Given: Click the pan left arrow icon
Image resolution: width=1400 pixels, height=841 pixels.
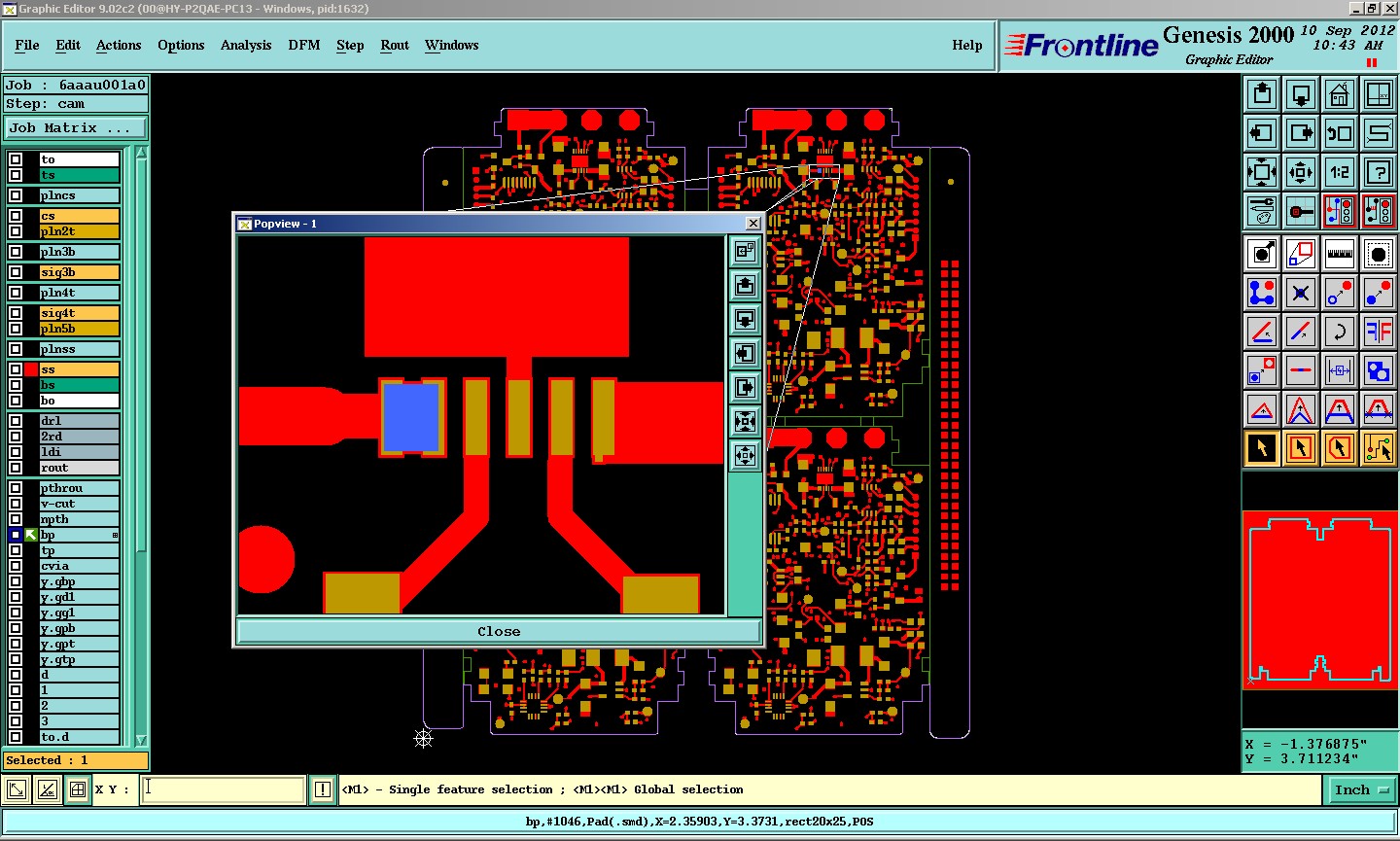Looking at the screenshot, I should tap(1262, 133).
